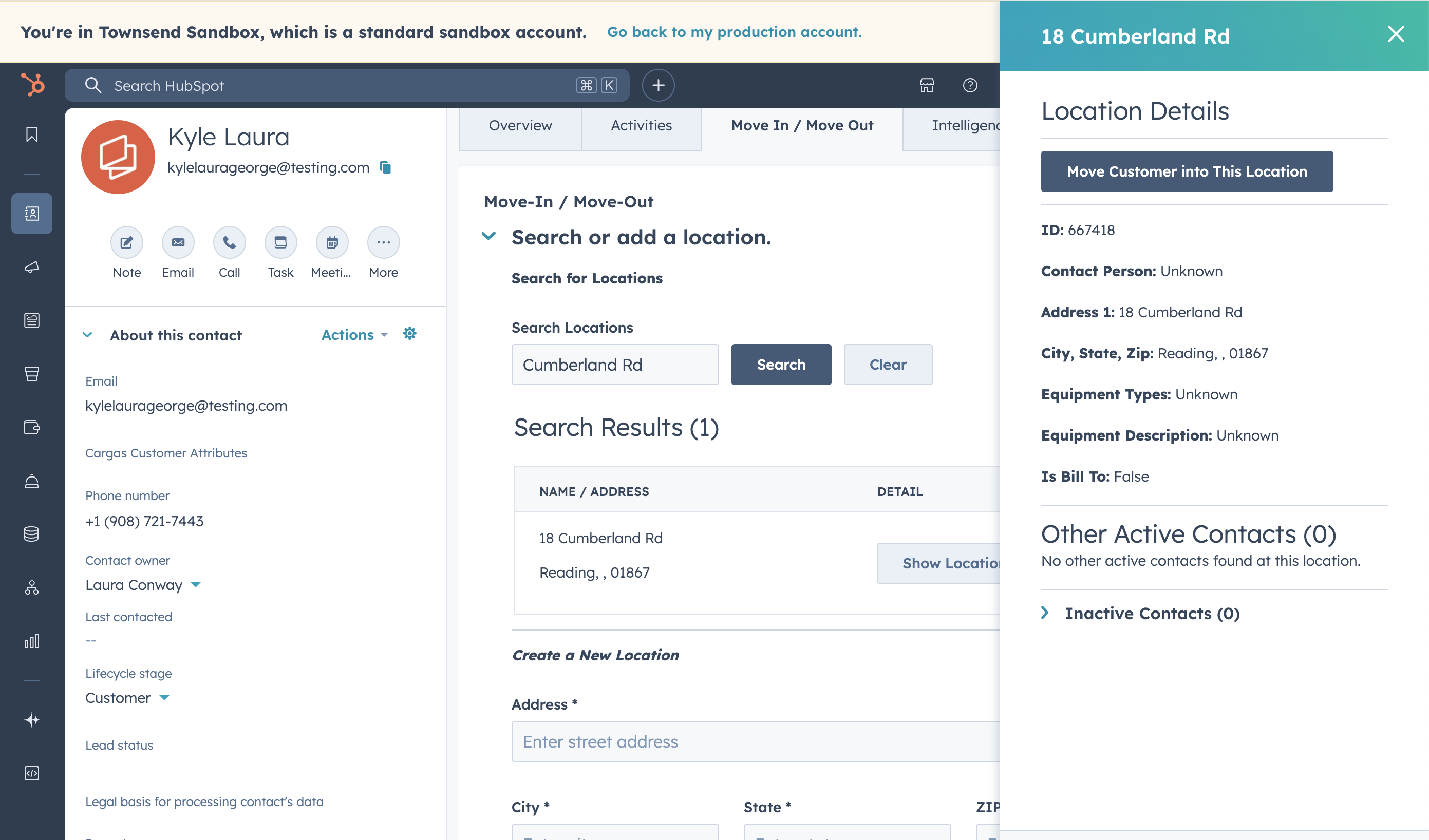Click the Search Locations input field
Screen dimensions: 1429x840
click(615, 365)
